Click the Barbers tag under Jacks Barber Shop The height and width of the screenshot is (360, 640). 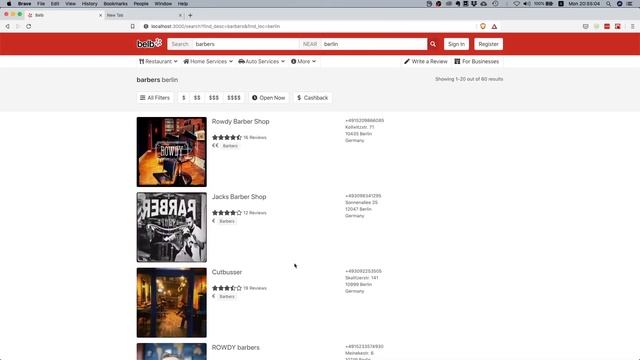[x=227, y=221]
